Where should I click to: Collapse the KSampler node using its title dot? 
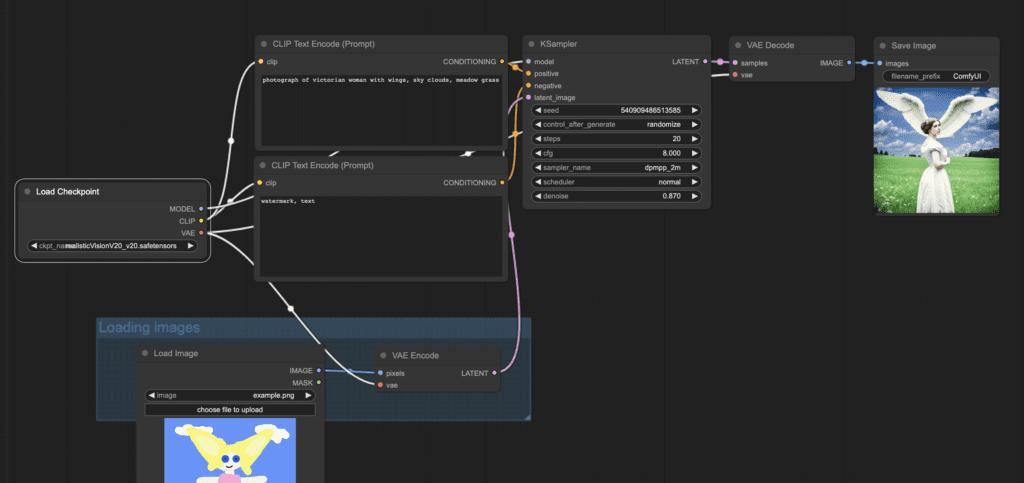531,44
